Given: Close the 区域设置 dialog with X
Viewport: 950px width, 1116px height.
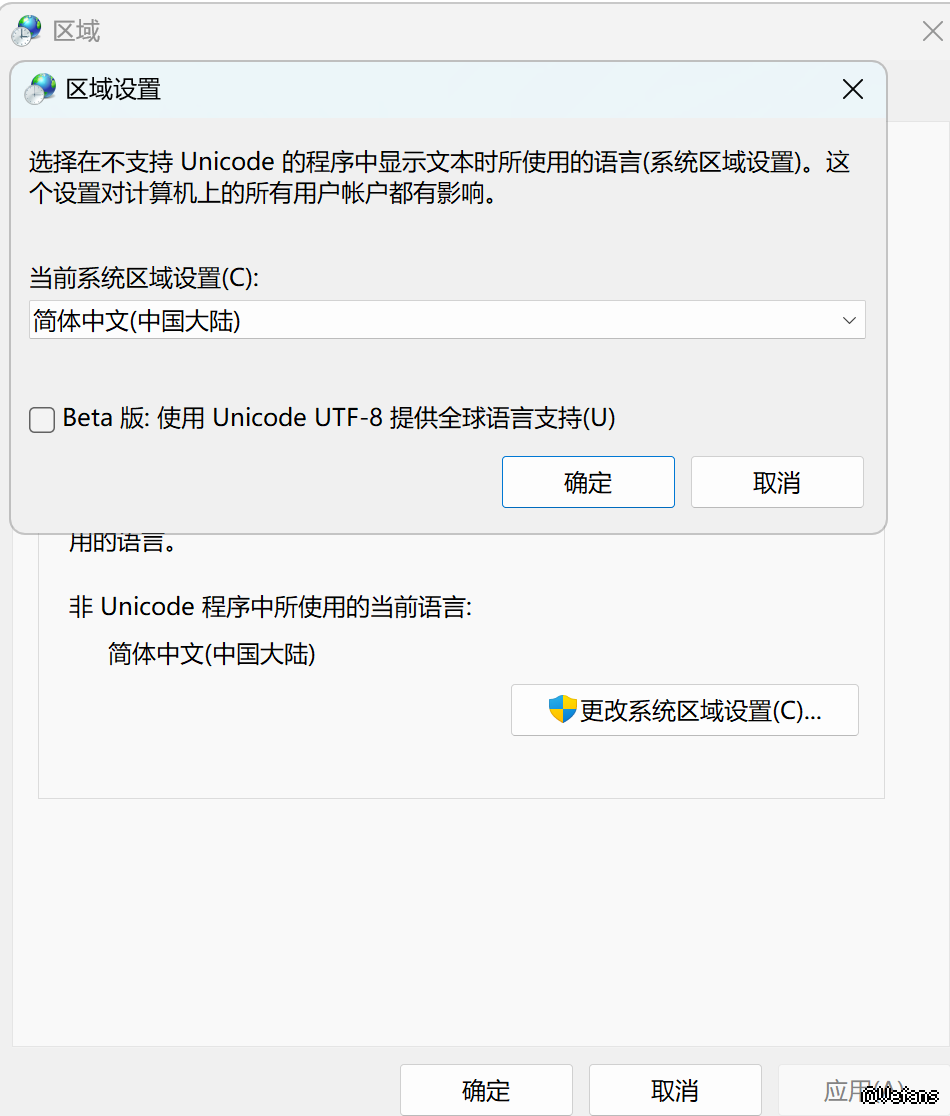Looking at the screenshot, I should 852,90.
